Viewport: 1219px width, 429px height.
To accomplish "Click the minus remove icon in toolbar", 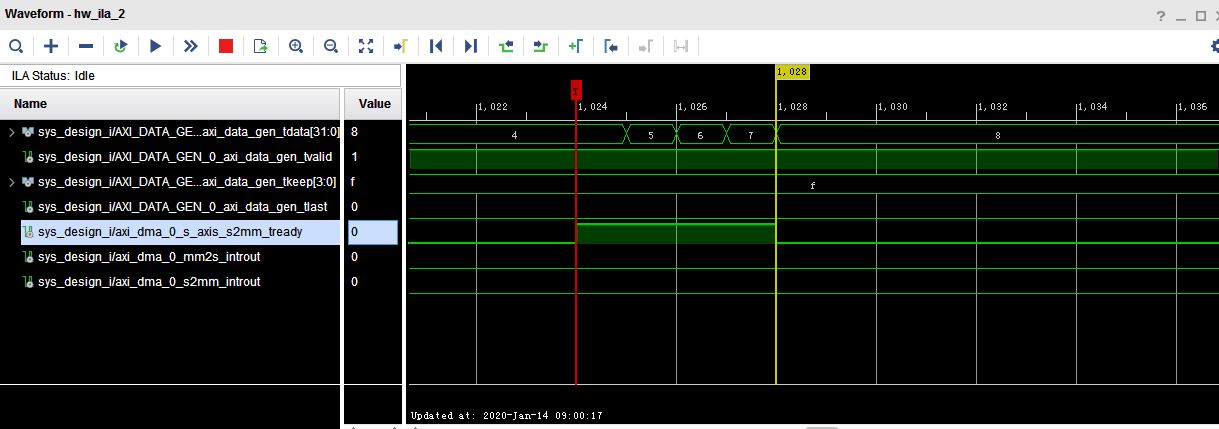I will pos(86,46).
